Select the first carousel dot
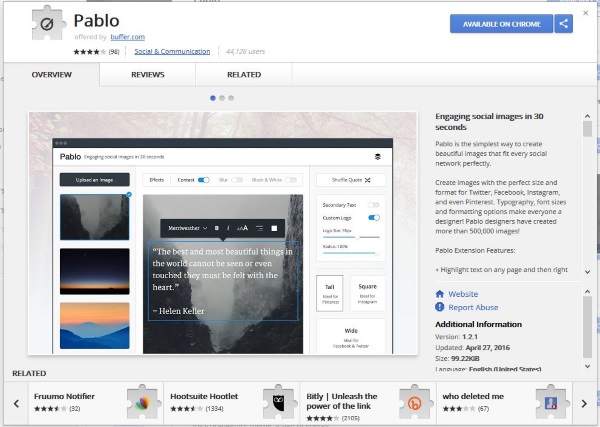This screenshot has height=427, width=600. (x=213, y=98)
